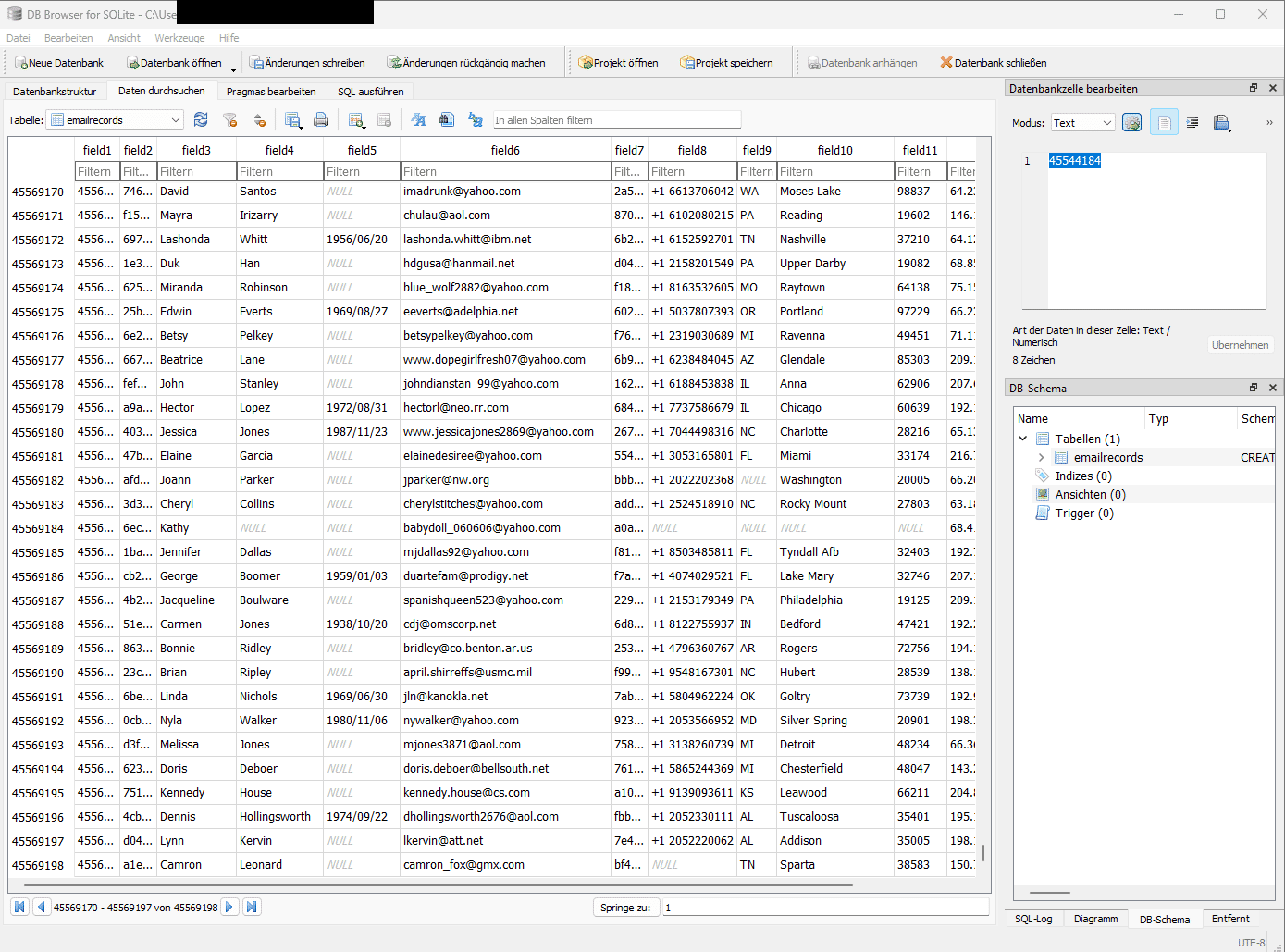
Task: Open find with the binoculars icon
Action: [445, 119]
